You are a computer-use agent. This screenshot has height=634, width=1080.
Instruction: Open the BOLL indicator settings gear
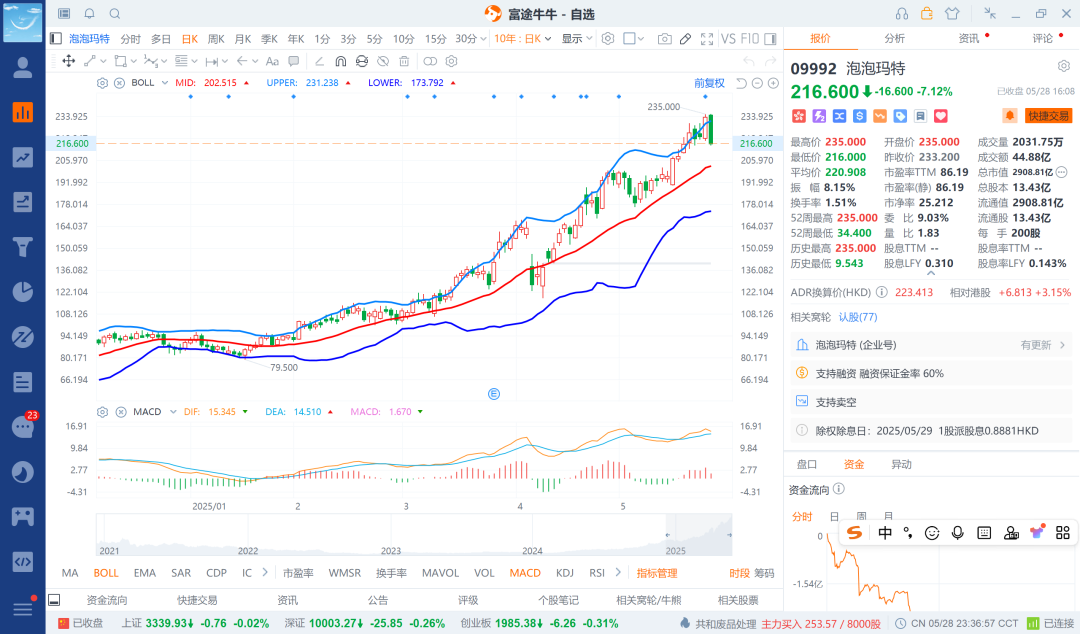(x=103, y=83)
